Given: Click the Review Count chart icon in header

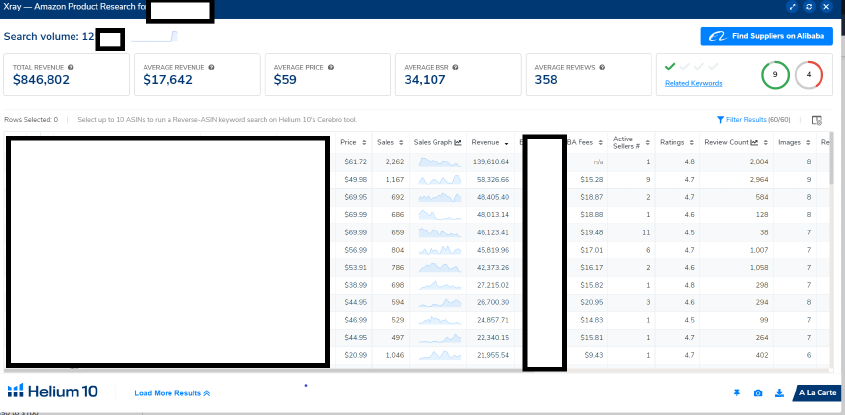Looking at the screenshot, I should pos(754,143).
